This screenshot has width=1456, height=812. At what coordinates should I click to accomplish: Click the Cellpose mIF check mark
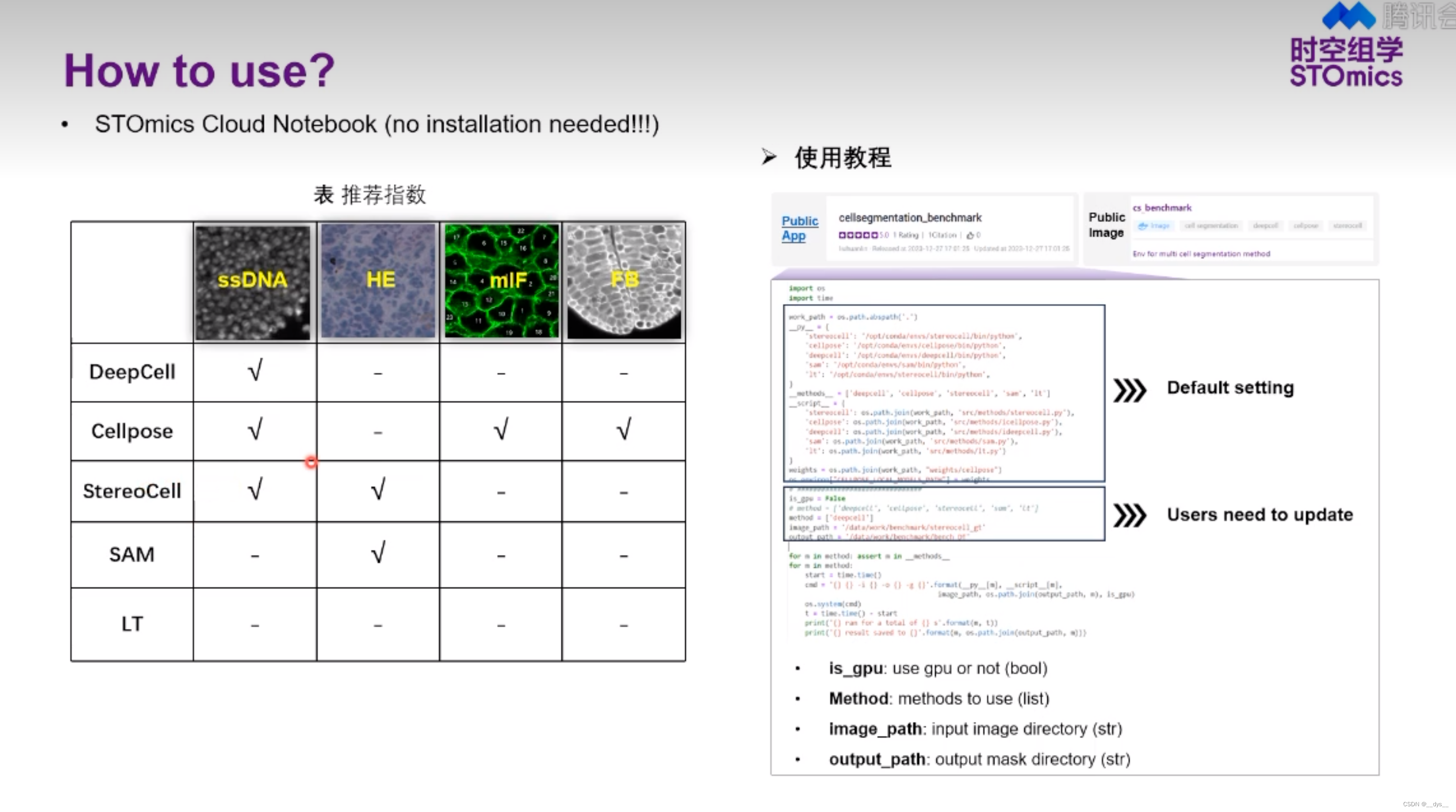[501, 429]
